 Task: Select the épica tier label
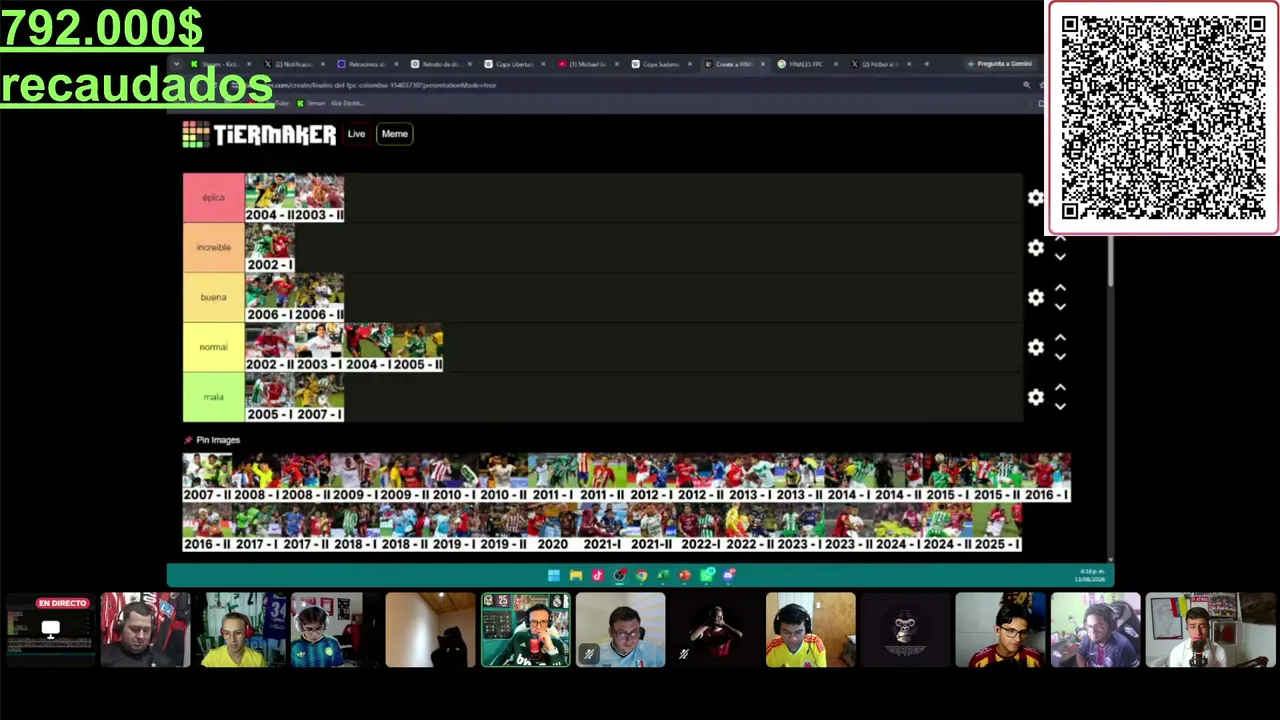213,198
